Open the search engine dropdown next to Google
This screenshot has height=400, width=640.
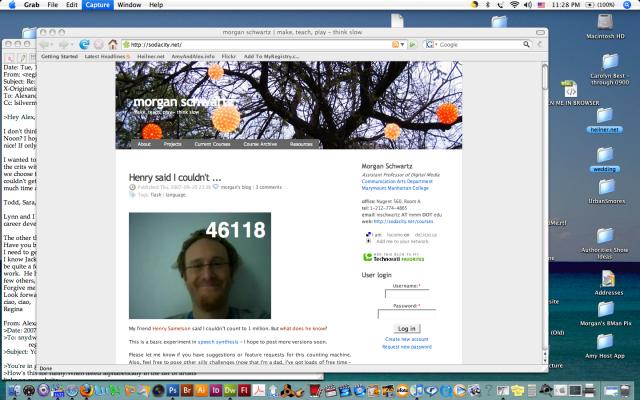[x=436, y=44]
